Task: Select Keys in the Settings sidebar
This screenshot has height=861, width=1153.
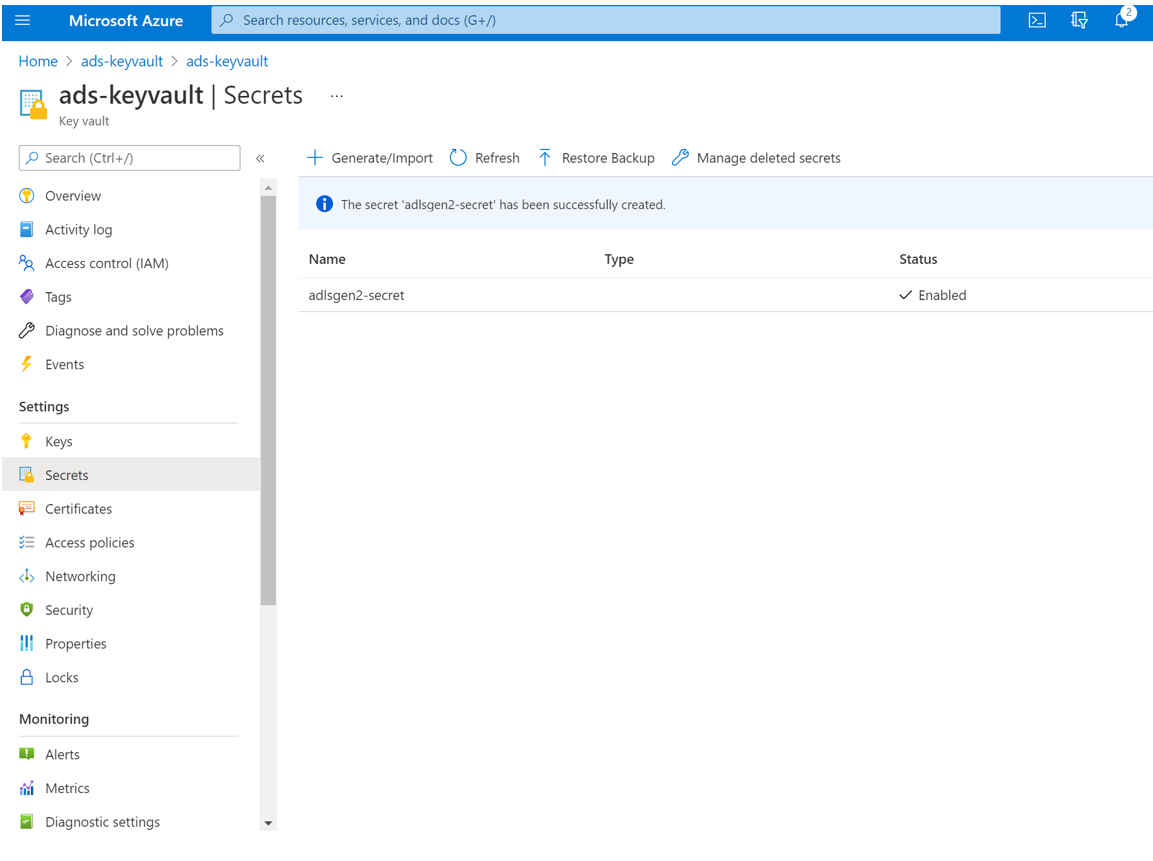Action: click(58, 440)
